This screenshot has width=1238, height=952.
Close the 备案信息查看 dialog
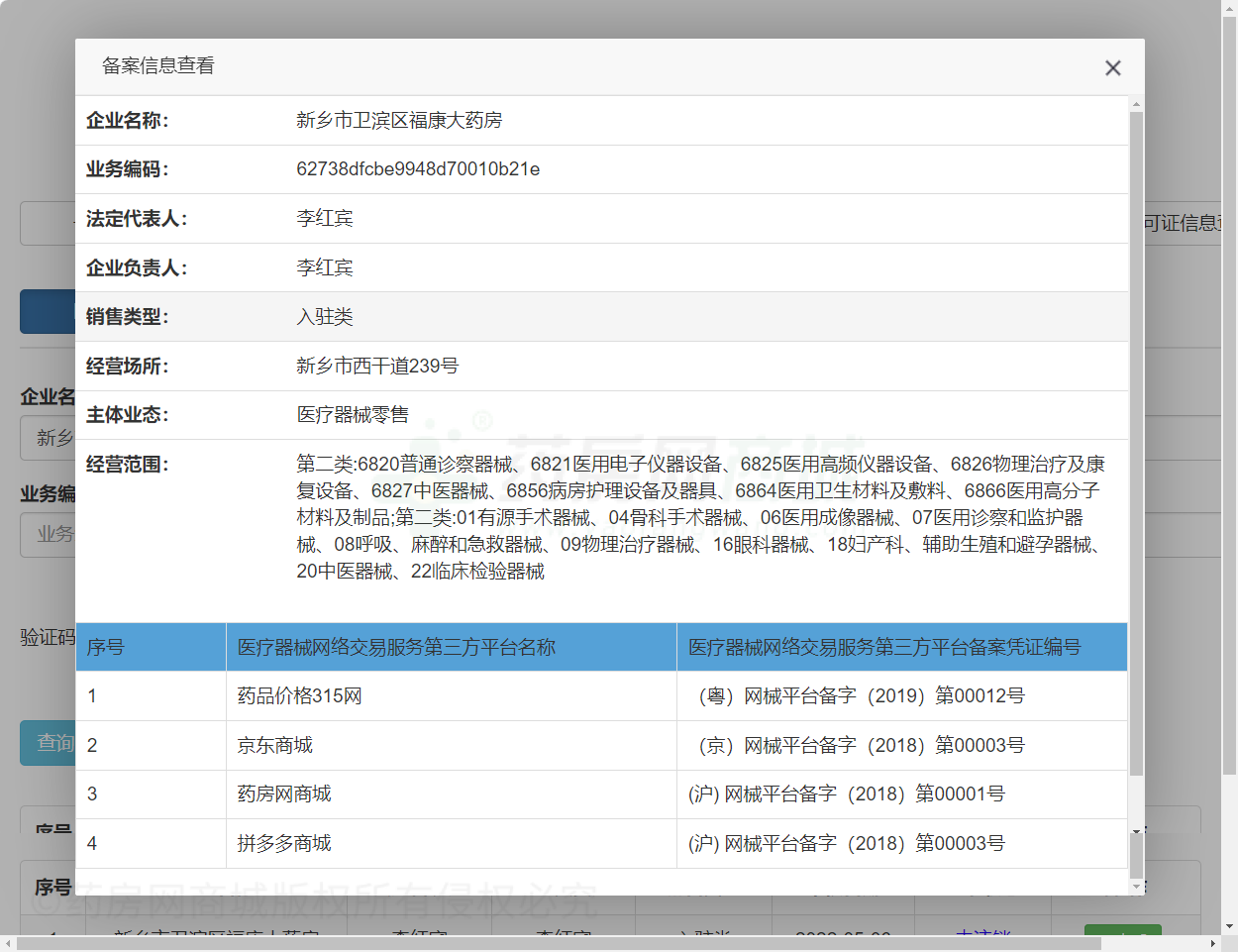pyautogui.click(x=1112, y=67)
